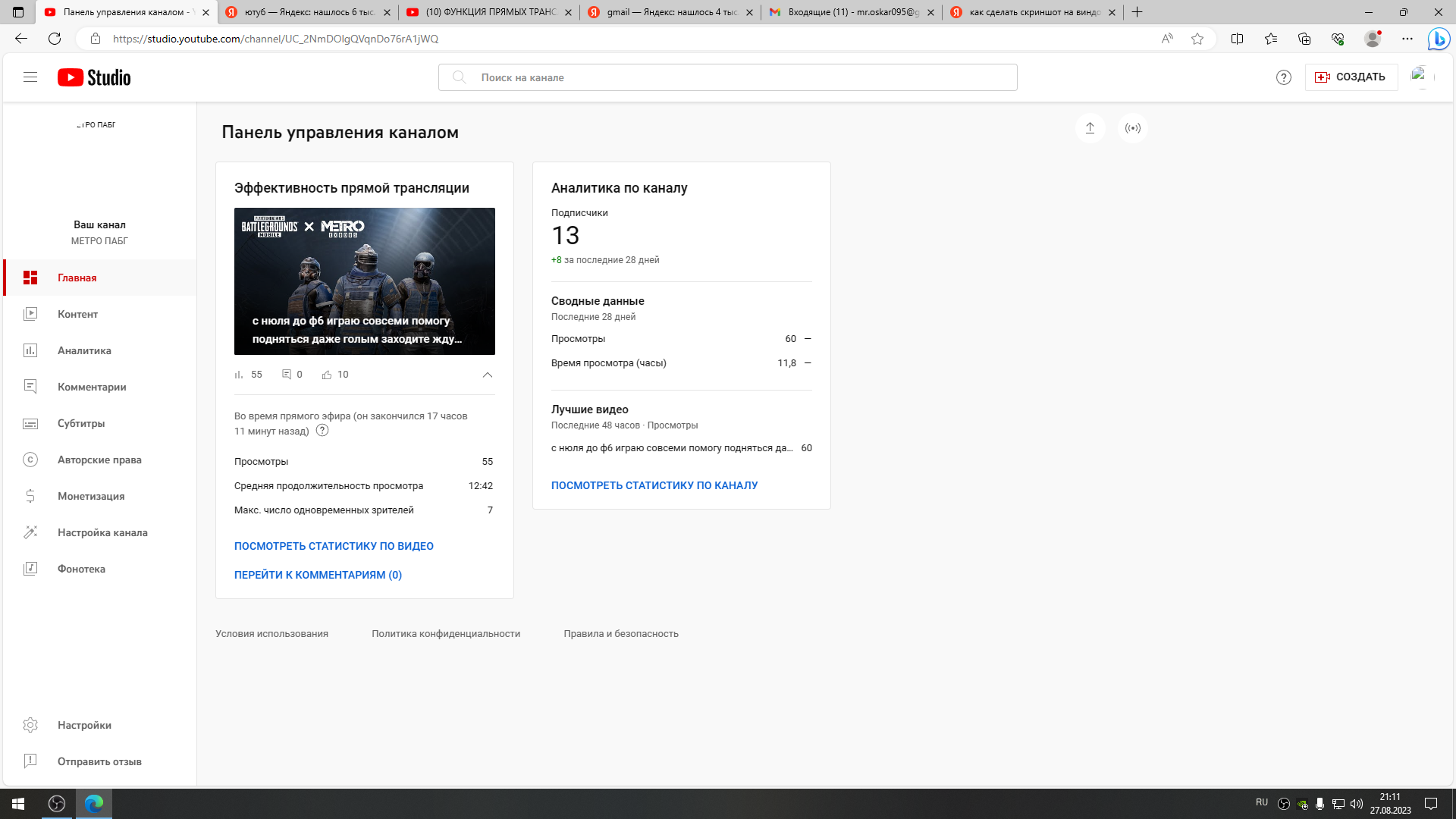Click the address bar URL

tap(275, 39)
